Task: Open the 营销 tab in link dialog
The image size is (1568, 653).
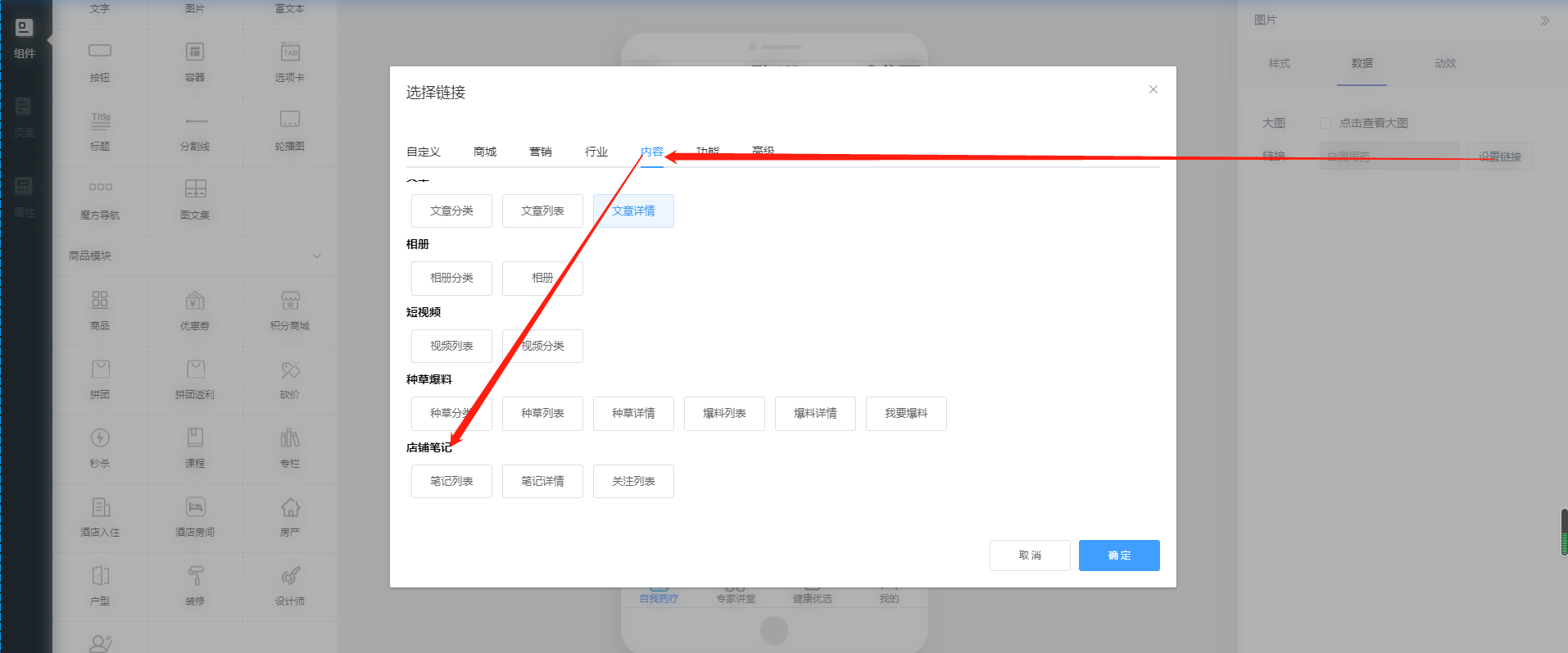Action: coord(541,152)
